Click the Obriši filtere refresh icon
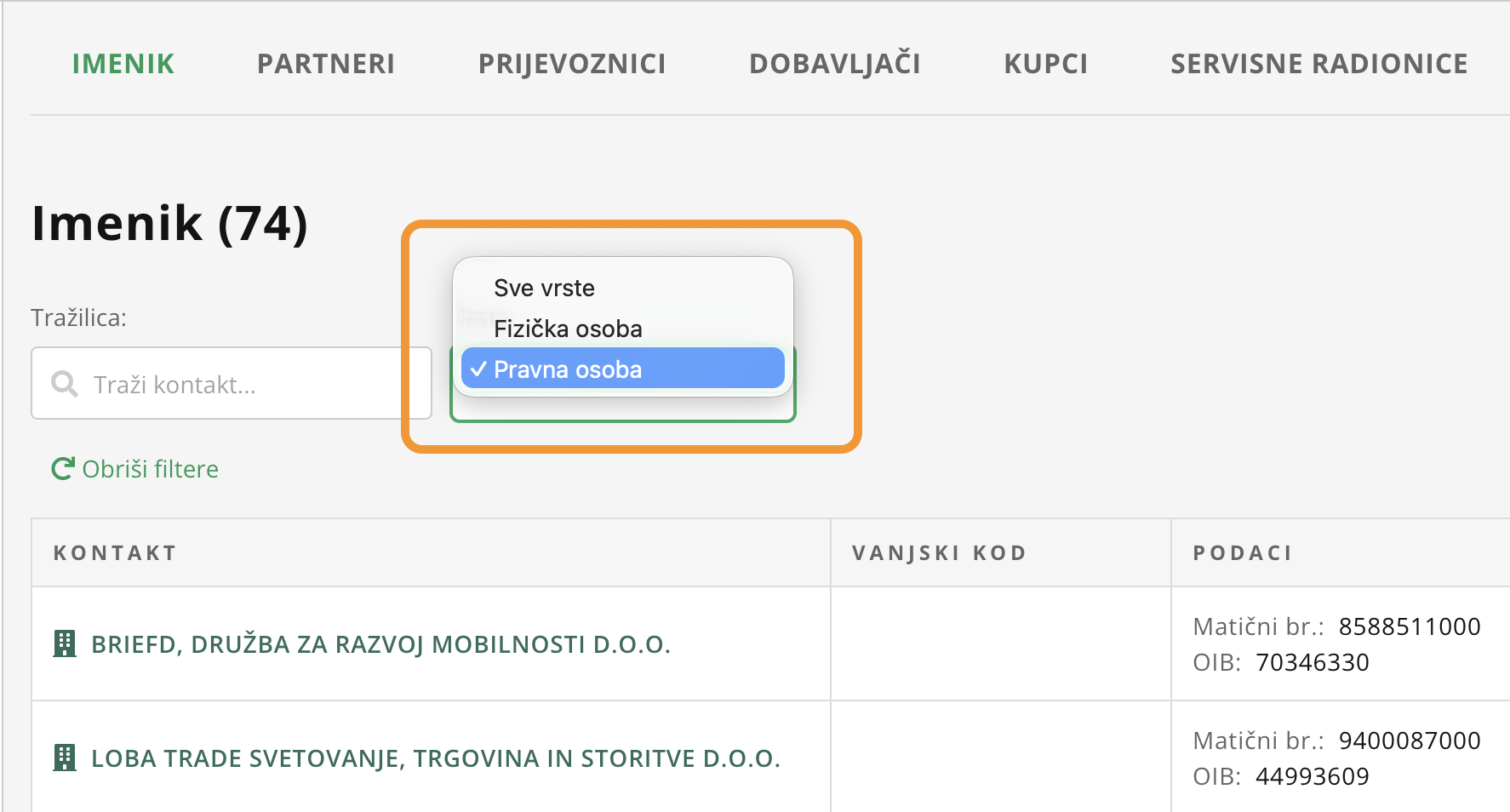This screenshot has width=1510, height=812. (x=62, y=469)
